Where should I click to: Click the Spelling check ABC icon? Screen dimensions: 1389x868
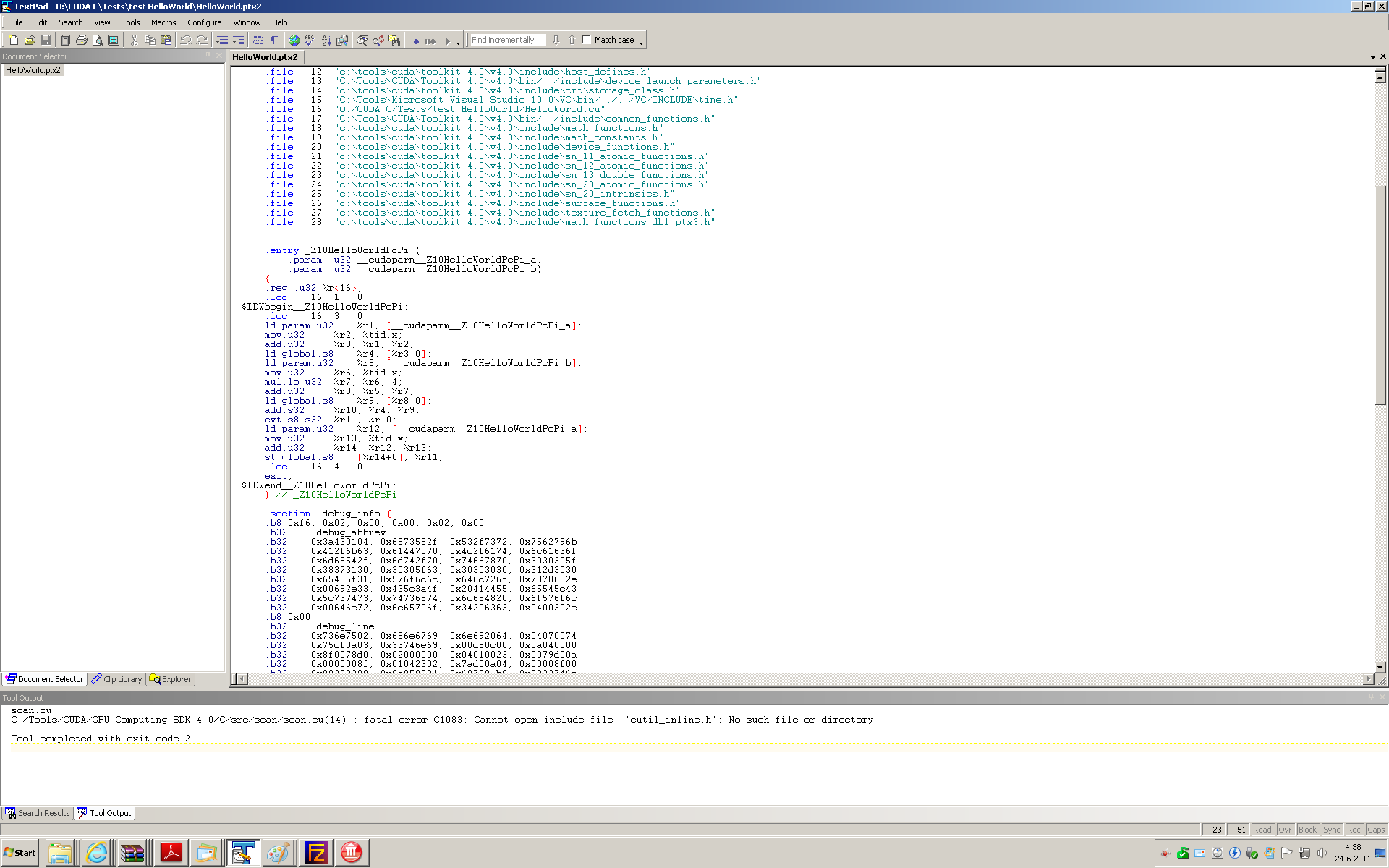(x=310, y=41)
